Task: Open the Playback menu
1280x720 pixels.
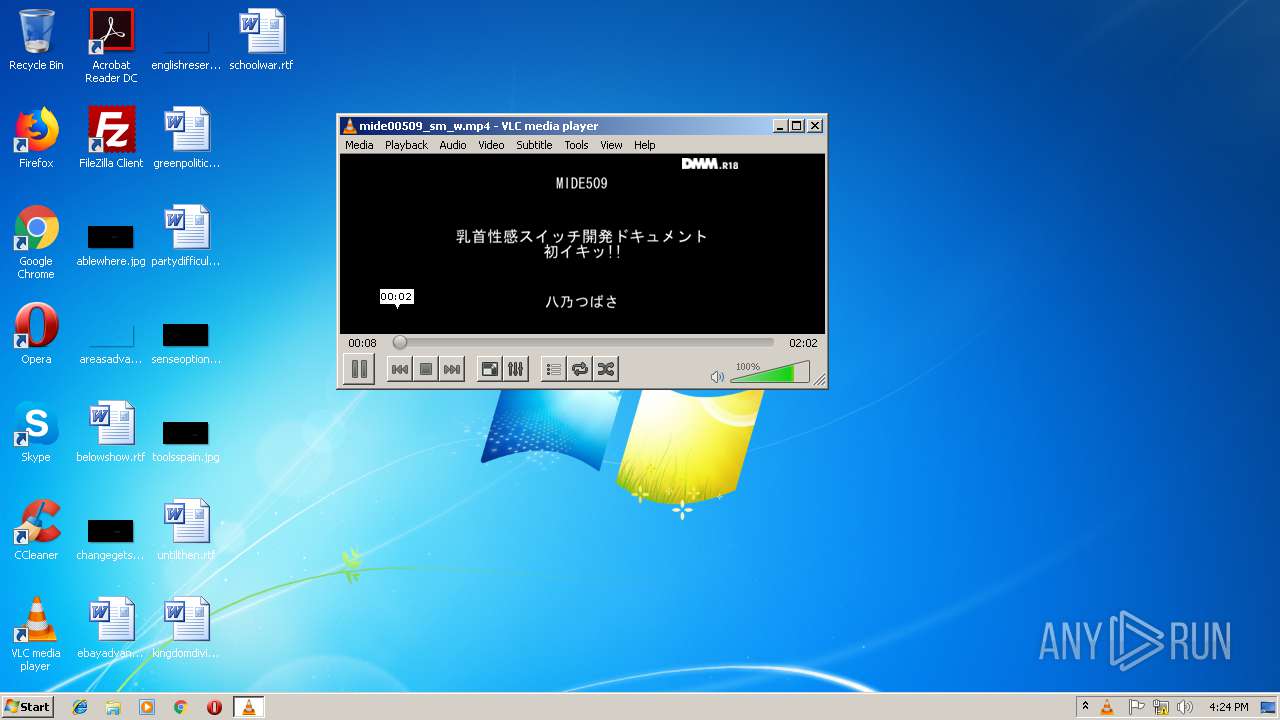Action: point(406,145)
